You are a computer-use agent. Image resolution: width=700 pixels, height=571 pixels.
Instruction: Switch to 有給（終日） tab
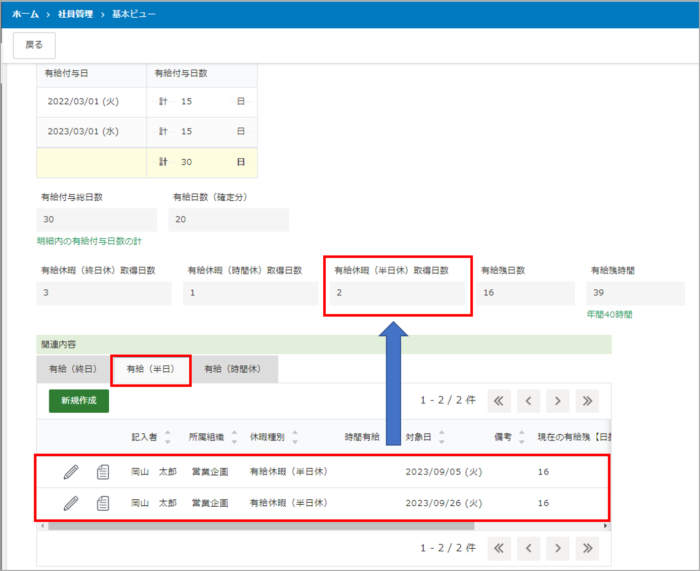click(x=73, y=369)
